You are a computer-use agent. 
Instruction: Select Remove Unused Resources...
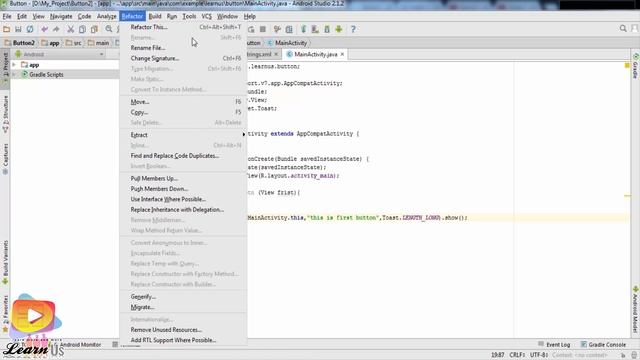[x=184, y=329]
